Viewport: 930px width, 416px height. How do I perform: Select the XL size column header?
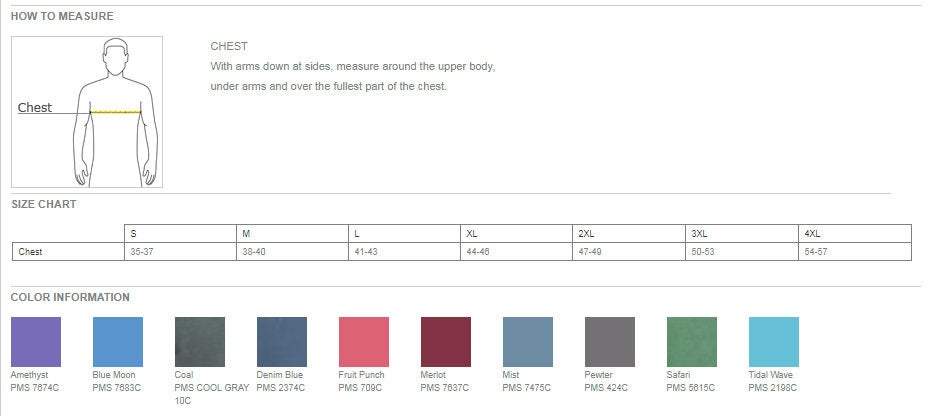pos(517,234)
